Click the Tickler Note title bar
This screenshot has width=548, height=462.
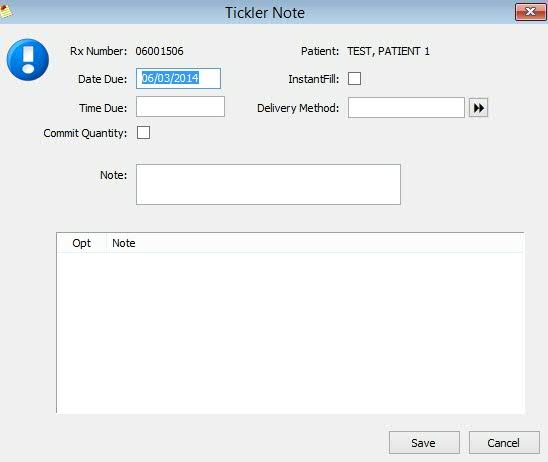click(265, 13)
